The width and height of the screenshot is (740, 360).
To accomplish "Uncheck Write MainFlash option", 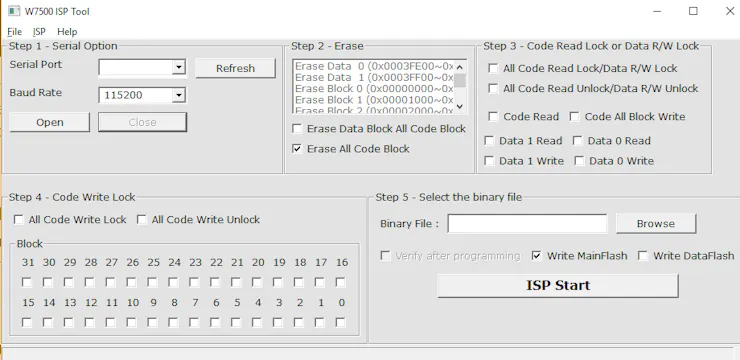I will pos(536,256).
